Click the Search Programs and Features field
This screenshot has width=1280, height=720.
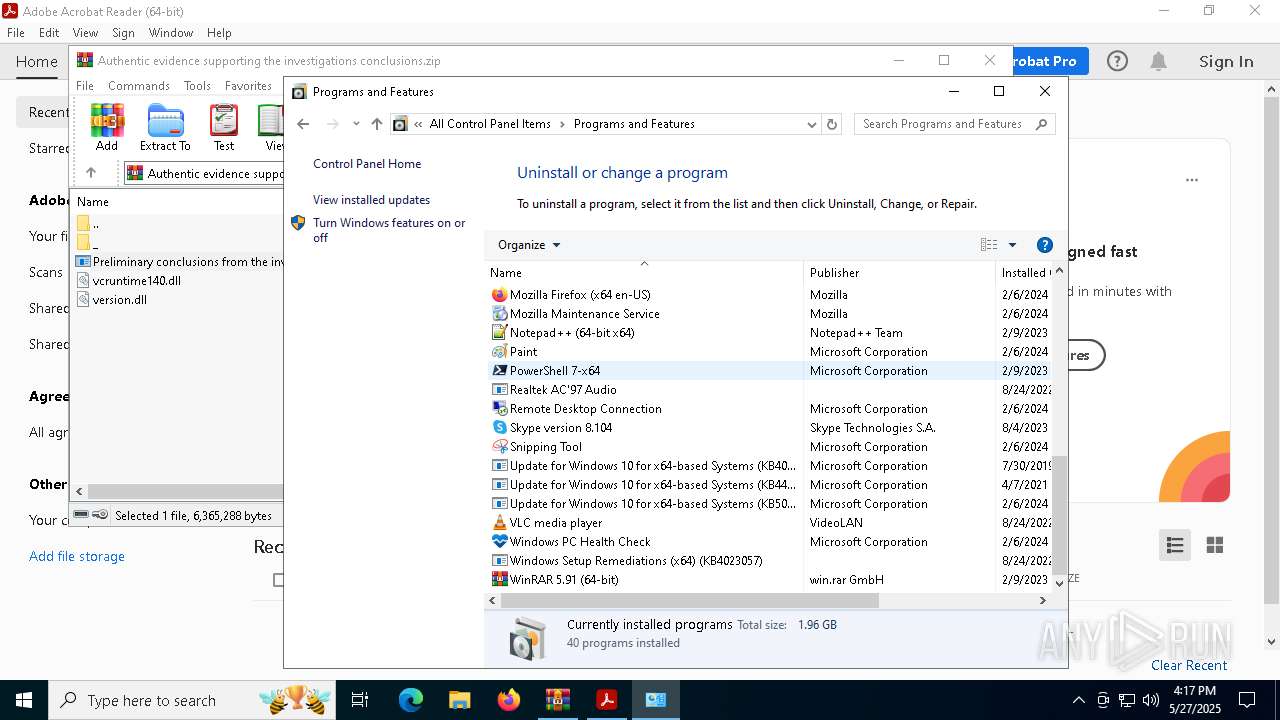pos(955,124)
